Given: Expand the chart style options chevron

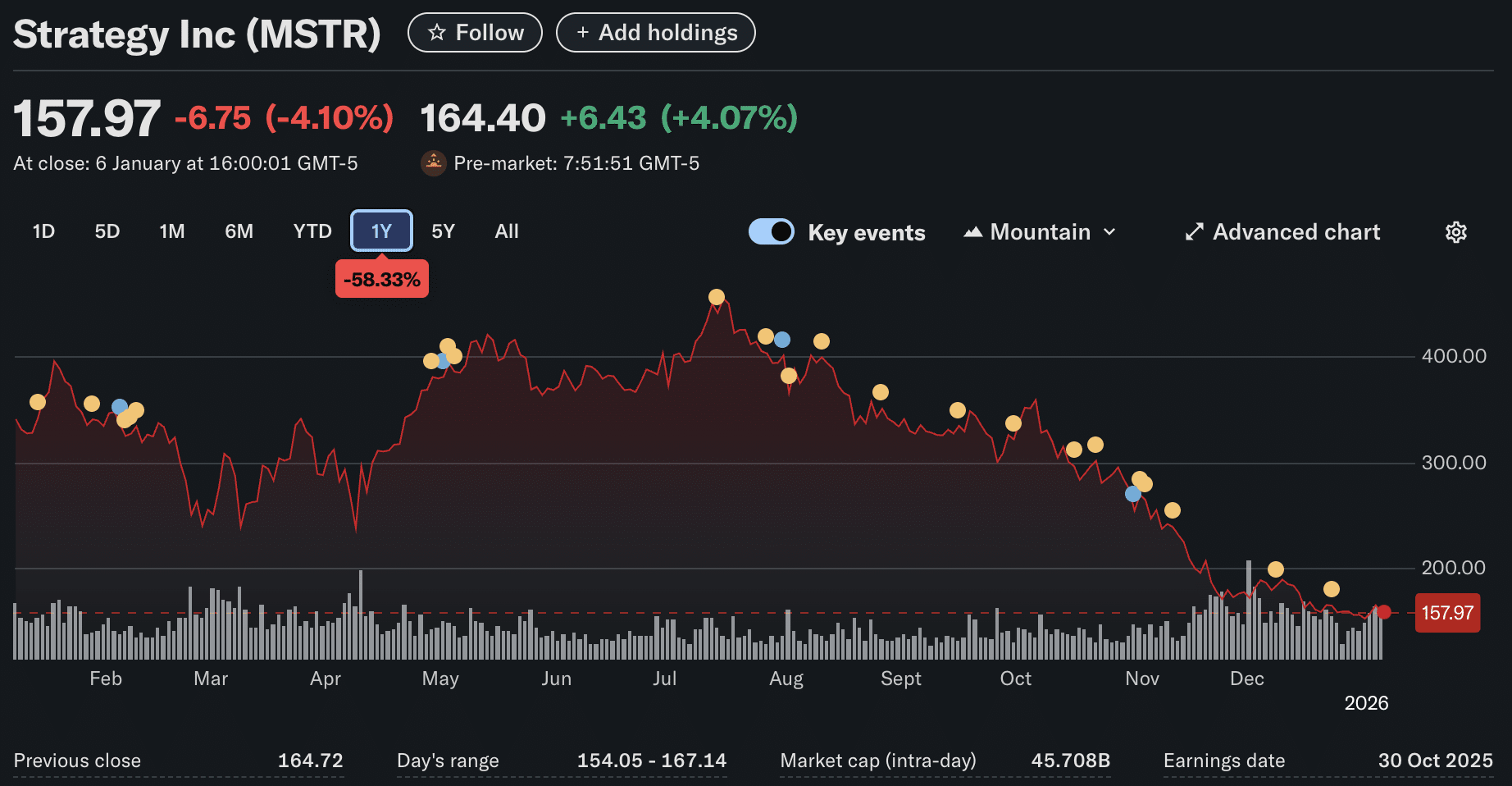Looking at the screenshot, I should pyautogui.click(x=1111, y=232).
